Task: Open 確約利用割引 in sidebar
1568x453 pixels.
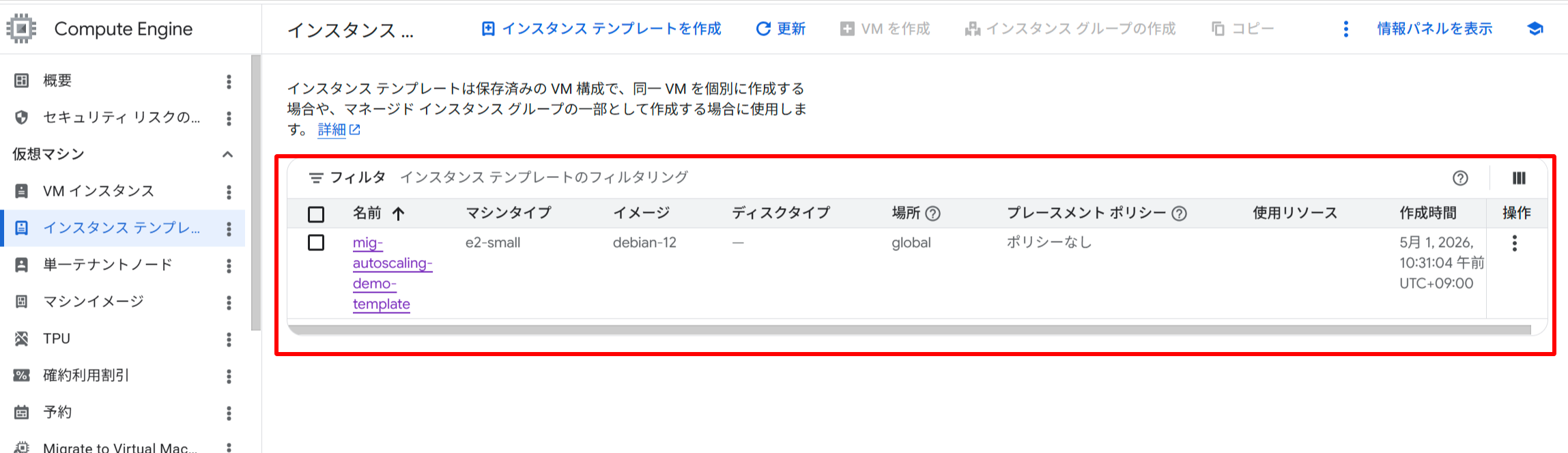Action: pos(123,375)
